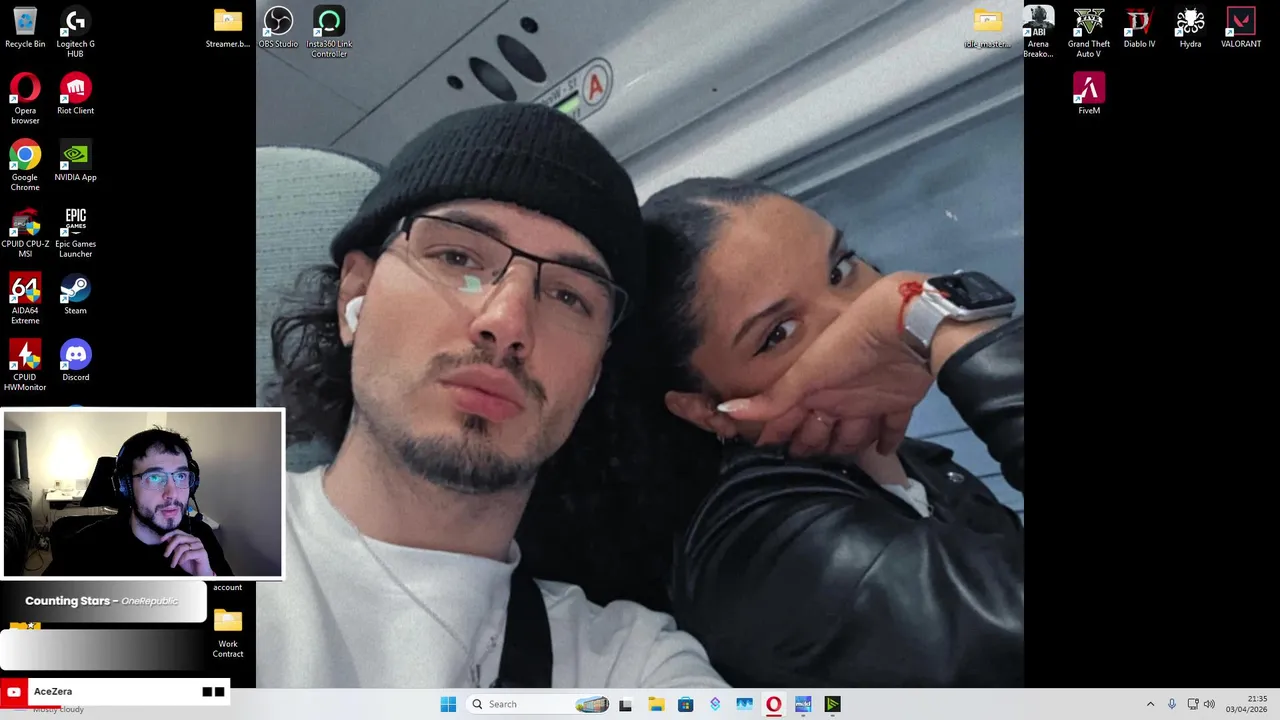The image size is (1280, 720).
Task: Launch Logitech G HUB from desktop
Action: coord(75,32)
